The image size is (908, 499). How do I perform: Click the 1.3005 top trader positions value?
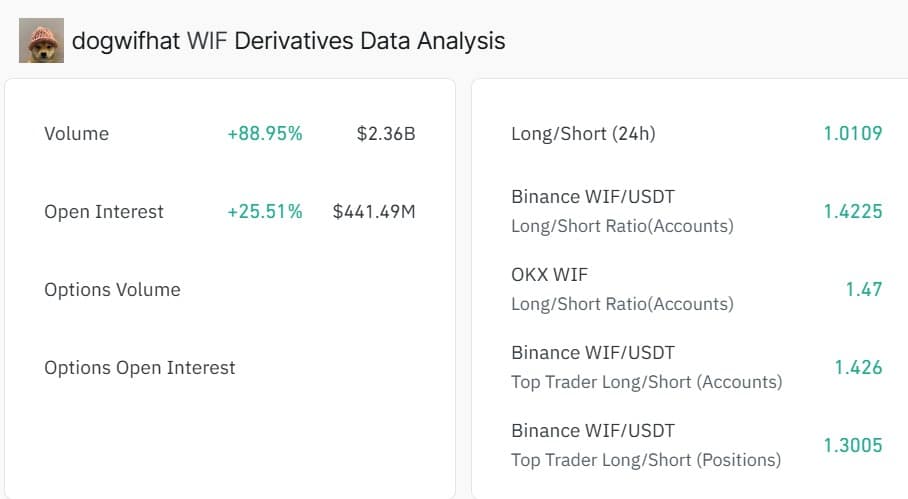[852, 445]
